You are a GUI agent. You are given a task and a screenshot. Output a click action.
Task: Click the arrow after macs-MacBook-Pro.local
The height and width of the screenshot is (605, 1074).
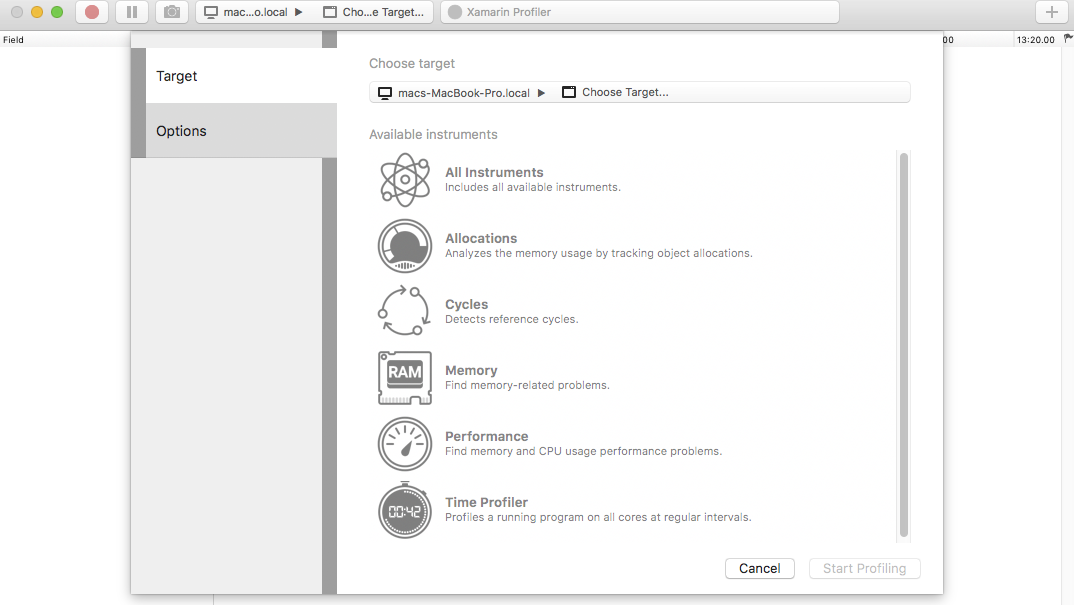tap(541, 92)
